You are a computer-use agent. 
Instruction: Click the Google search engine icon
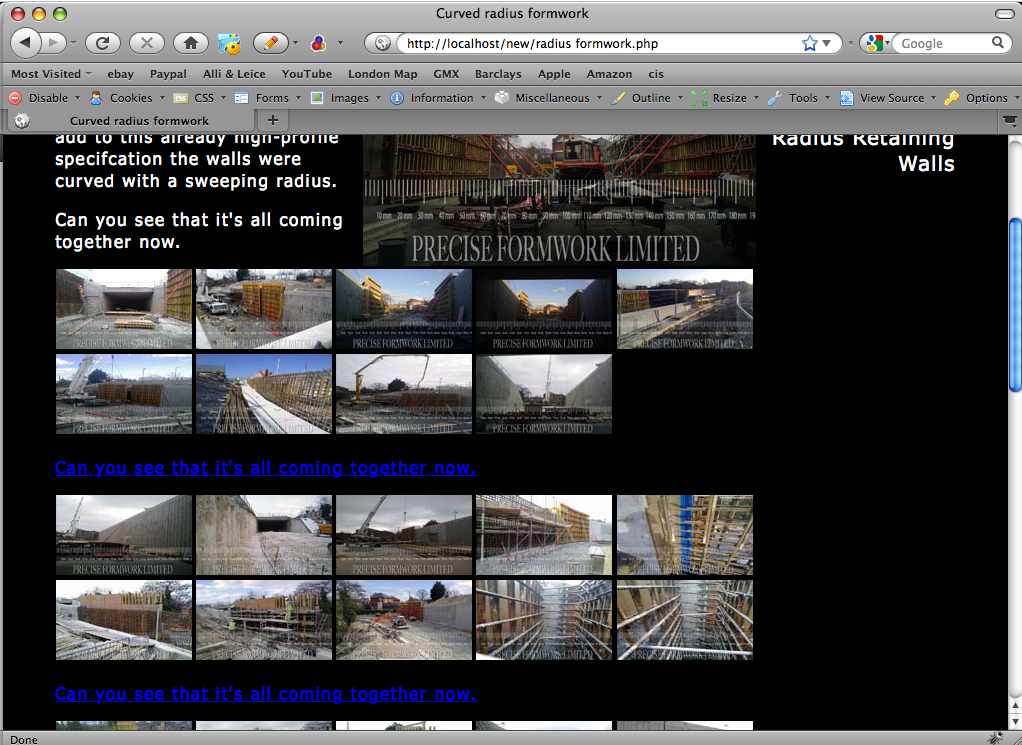874,43
